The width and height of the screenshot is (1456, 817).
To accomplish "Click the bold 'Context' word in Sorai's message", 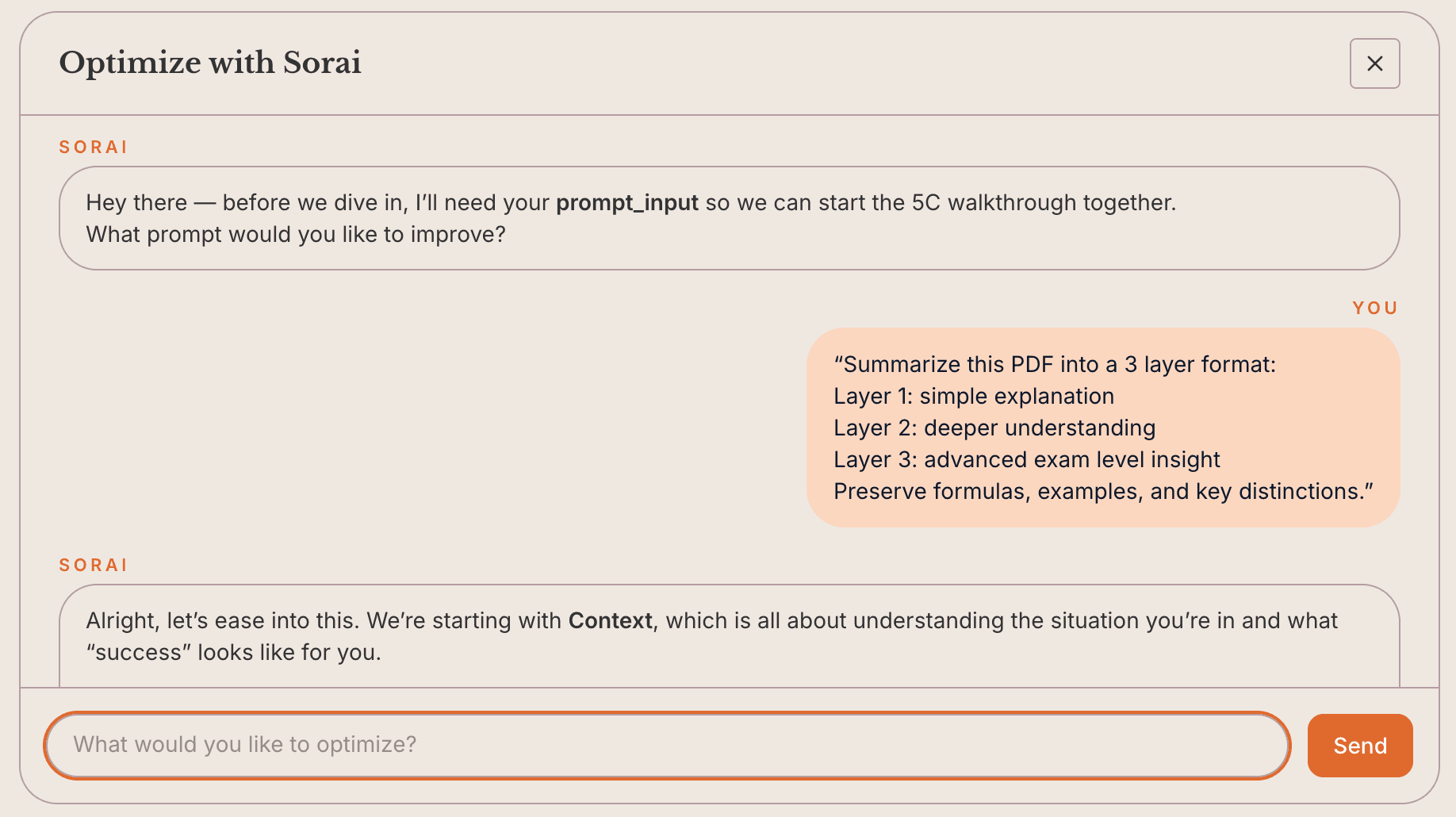I will (610, 621).
